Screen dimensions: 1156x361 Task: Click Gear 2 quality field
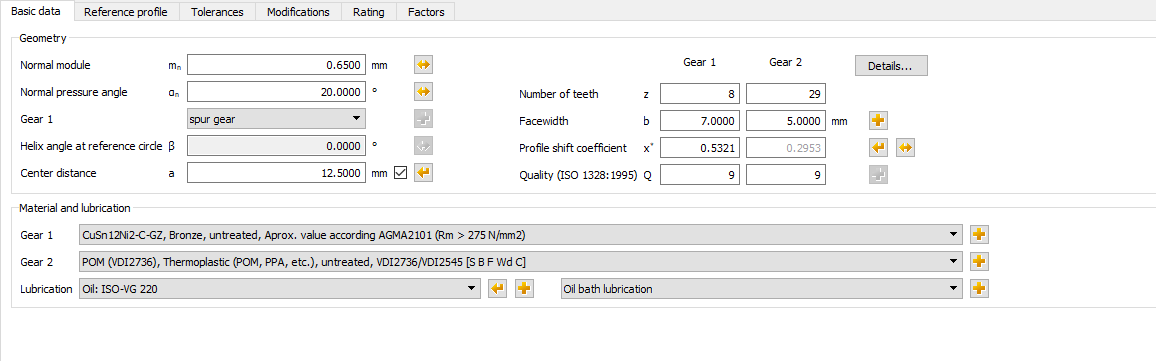coord(786,175)
